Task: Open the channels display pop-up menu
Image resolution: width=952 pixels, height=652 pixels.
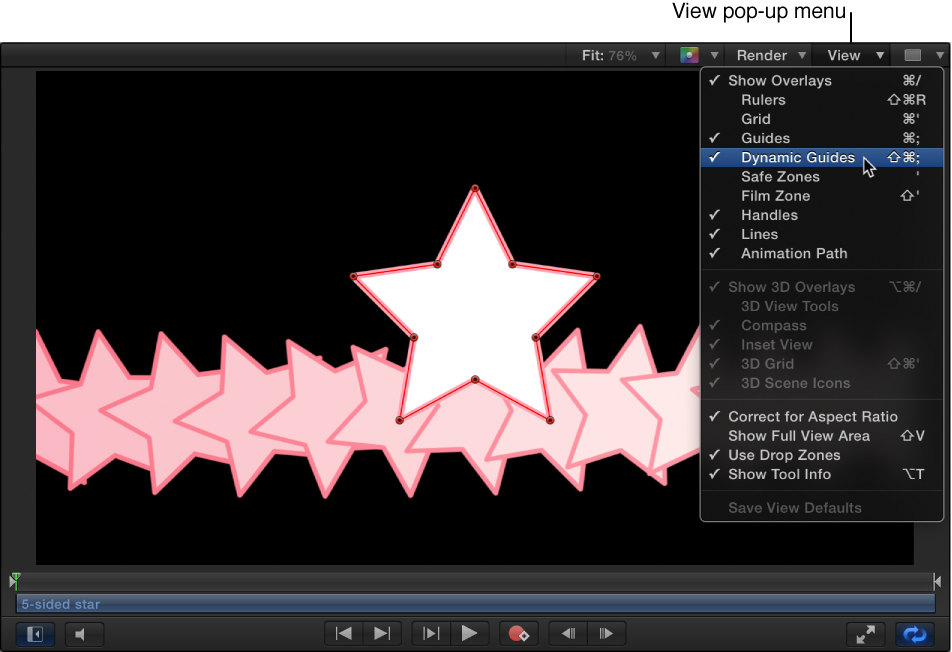Action: tap(697, 55)
